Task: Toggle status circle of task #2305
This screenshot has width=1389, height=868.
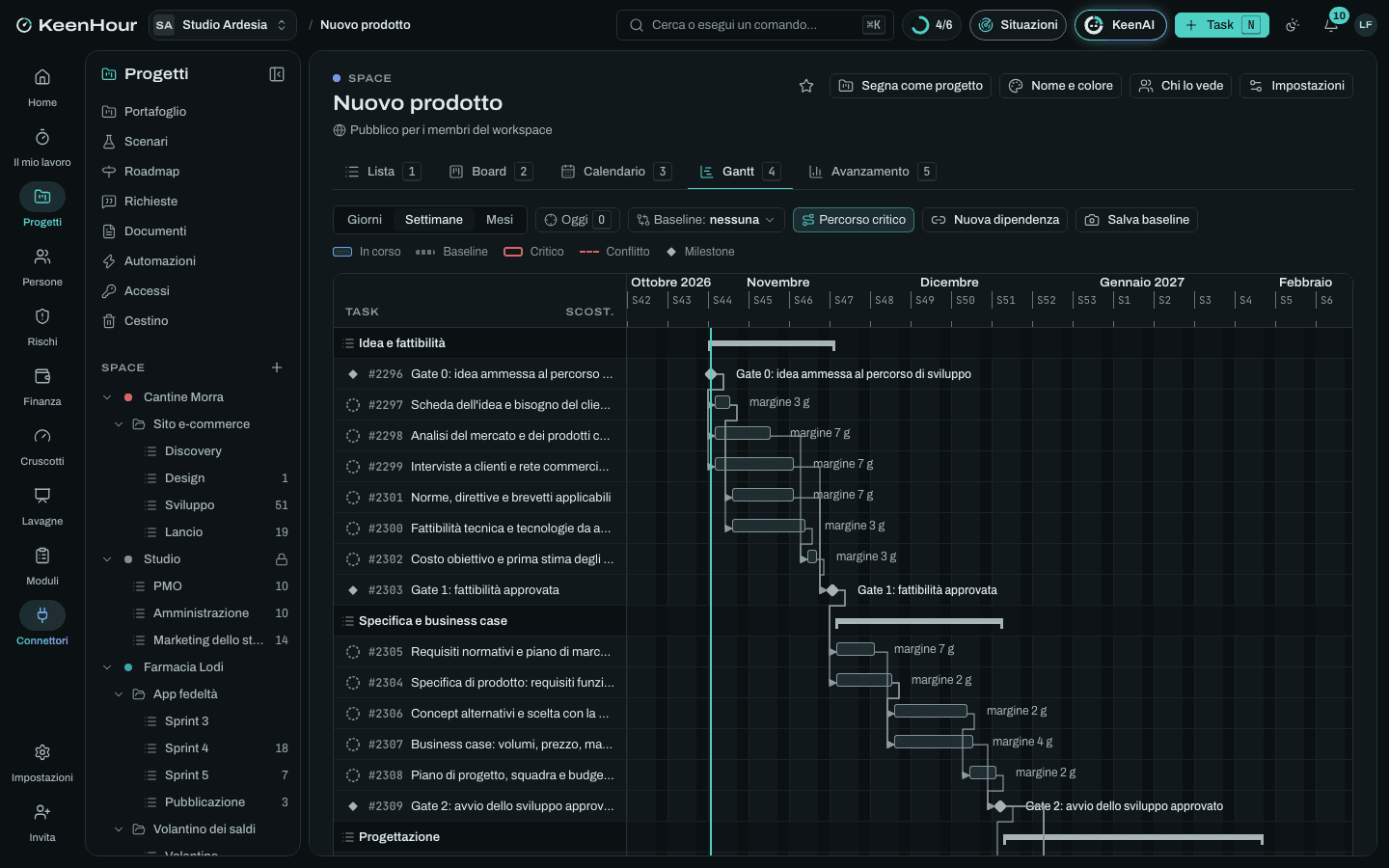Action: tap(353, 652)
